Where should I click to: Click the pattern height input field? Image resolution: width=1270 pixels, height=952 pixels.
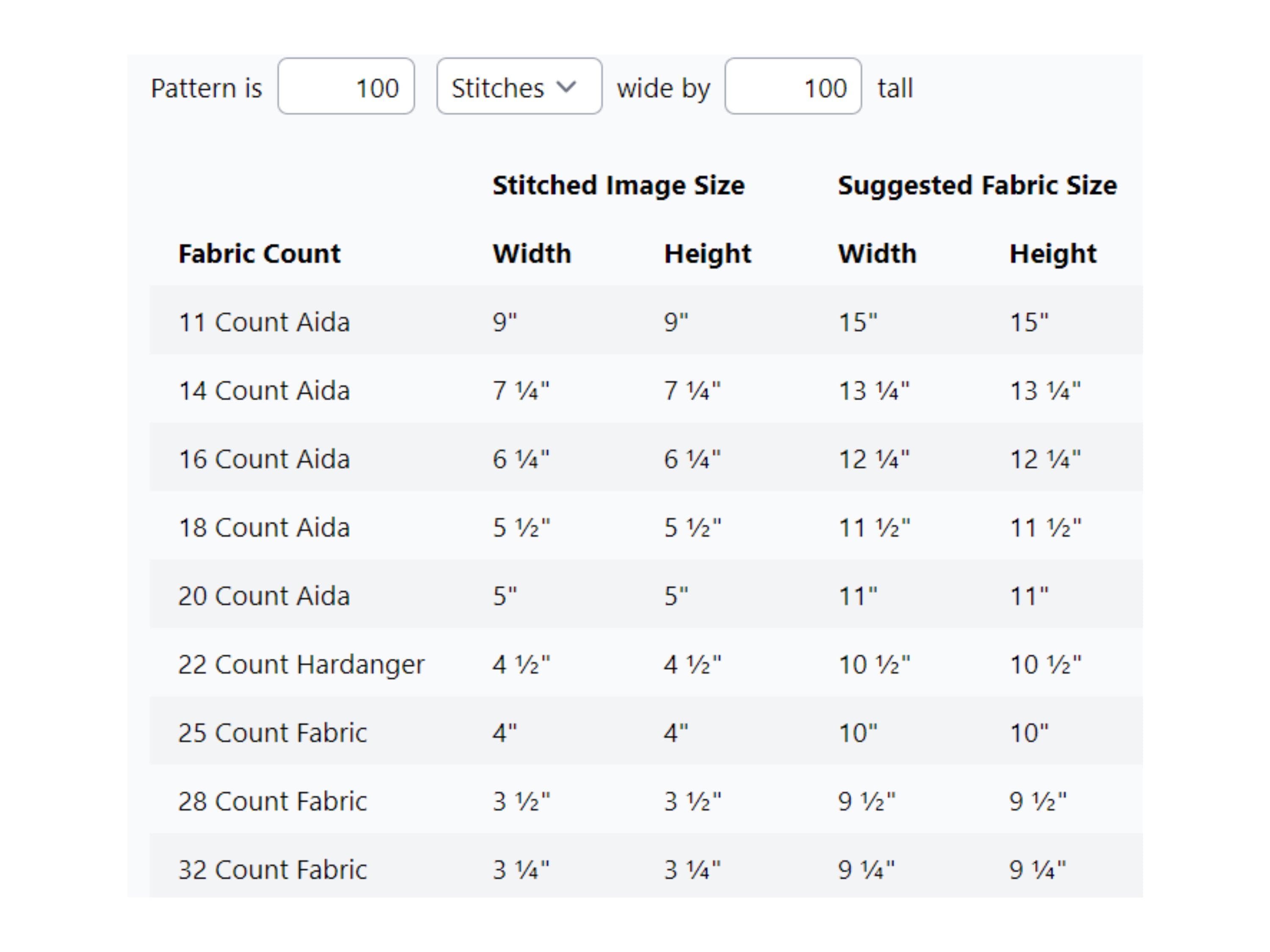pos(793,86)
